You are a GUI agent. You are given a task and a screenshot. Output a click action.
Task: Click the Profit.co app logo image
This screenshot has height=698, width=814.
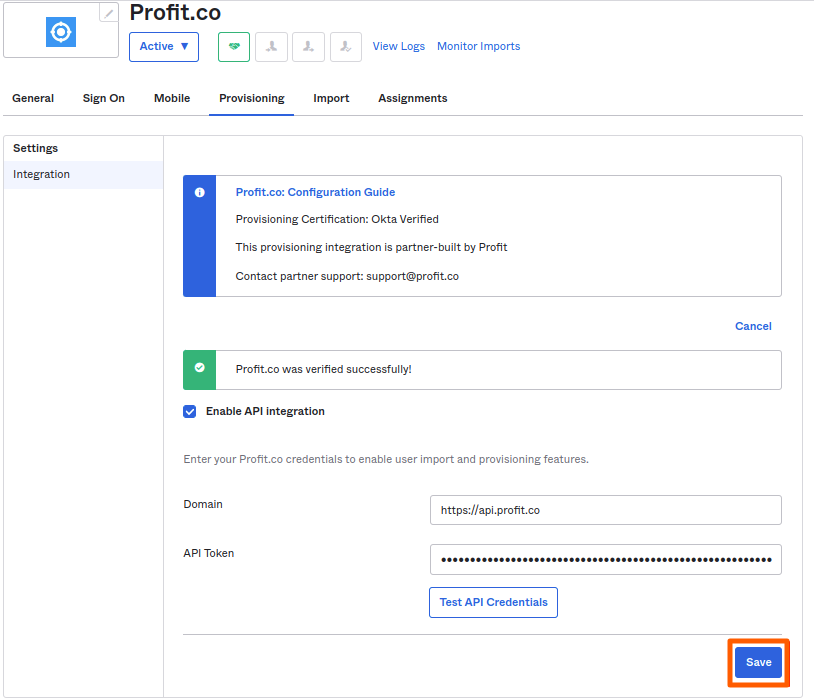click(61, 32)
